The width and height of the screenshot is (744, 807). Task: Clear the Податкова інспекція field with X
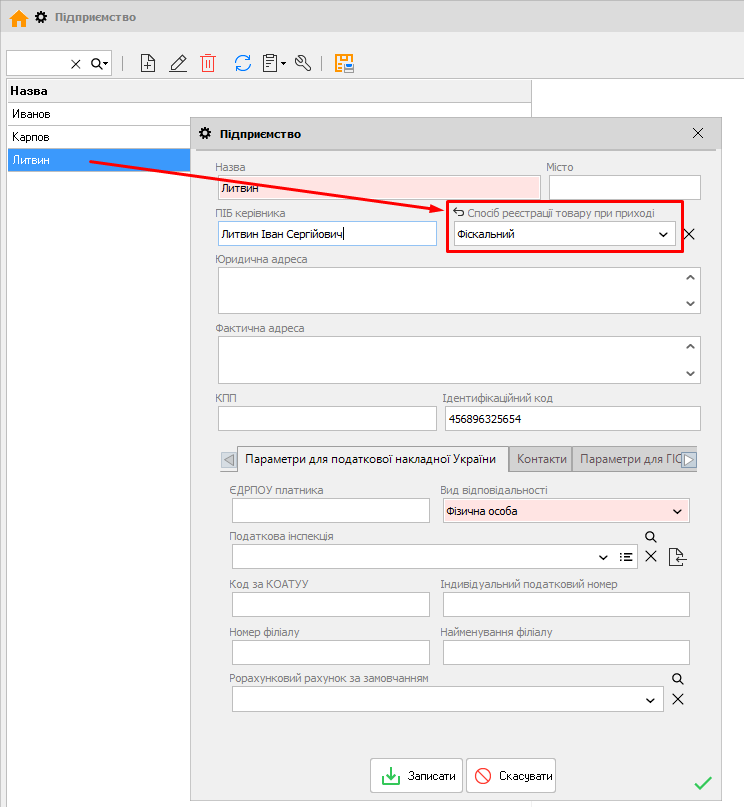pos(651,557)
